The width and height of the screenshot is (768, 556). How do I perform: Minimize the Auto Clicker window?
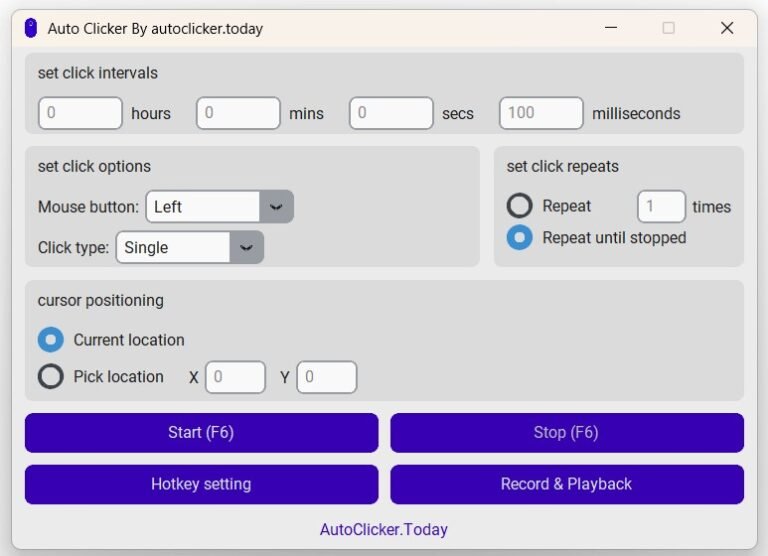click(611, 28)
